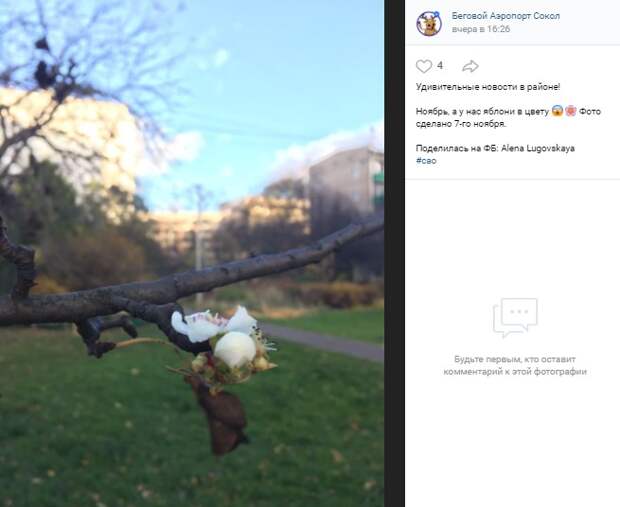Click the like count number 4

440,66
